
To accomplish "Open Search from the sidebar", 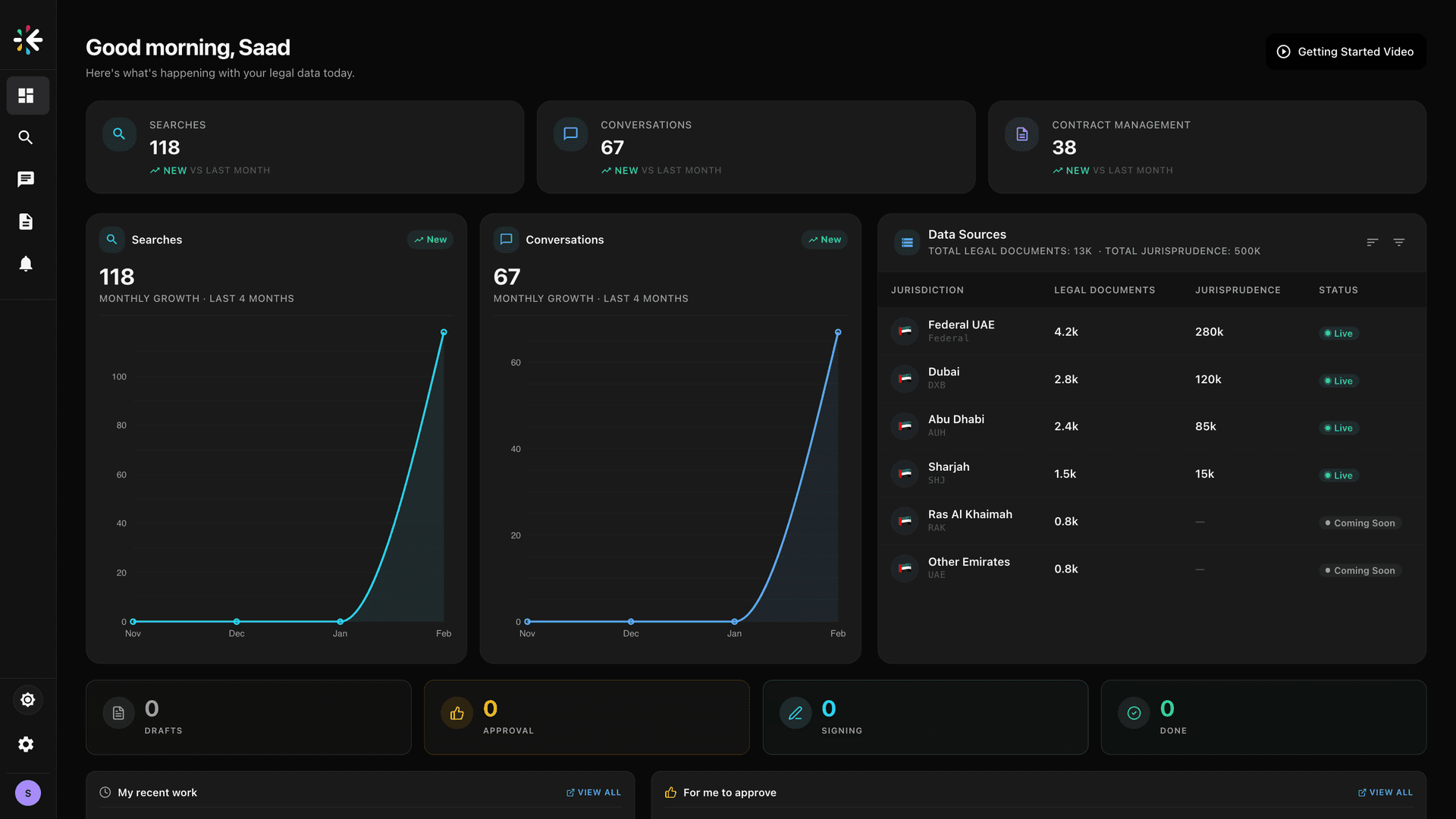I will point(26,137).
